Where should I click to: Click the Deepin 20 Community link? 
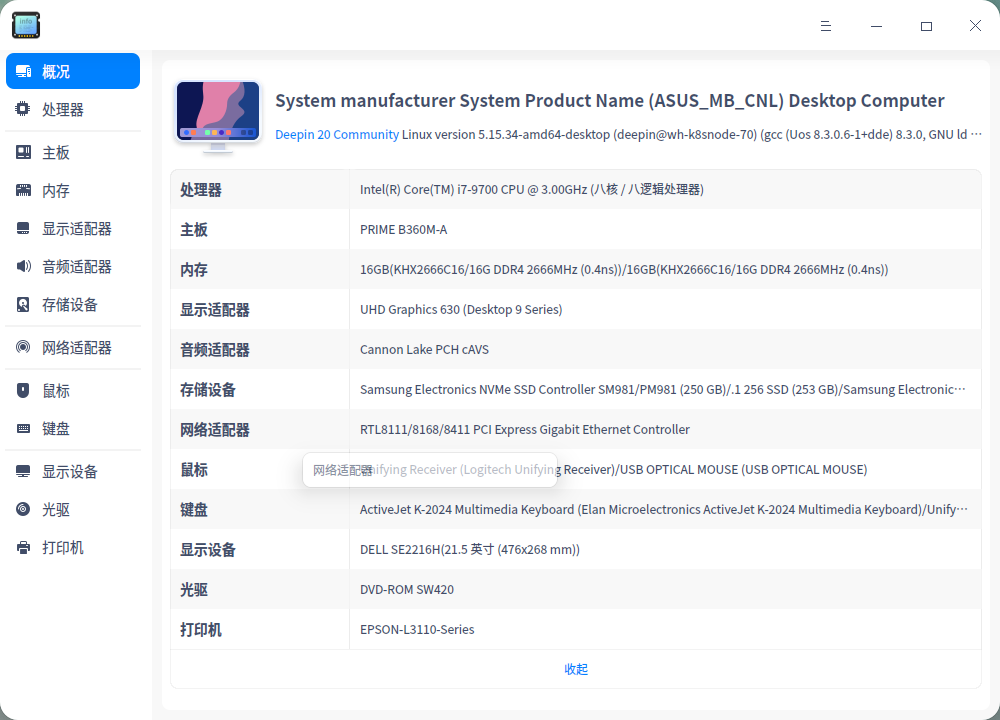[337, 135]
